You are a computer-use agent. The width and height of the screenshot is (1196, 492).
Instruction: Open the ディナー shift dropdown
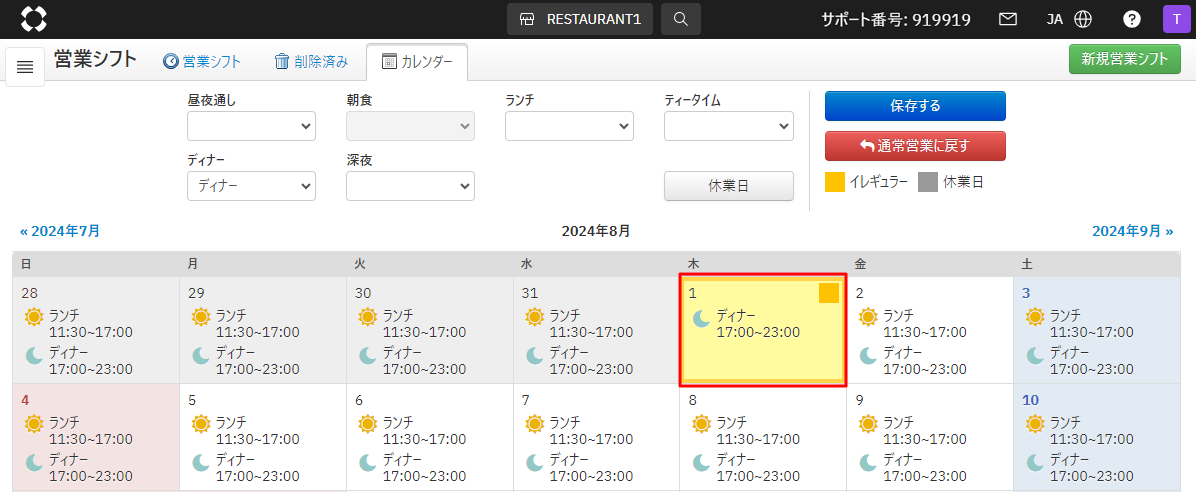[251, 185]
